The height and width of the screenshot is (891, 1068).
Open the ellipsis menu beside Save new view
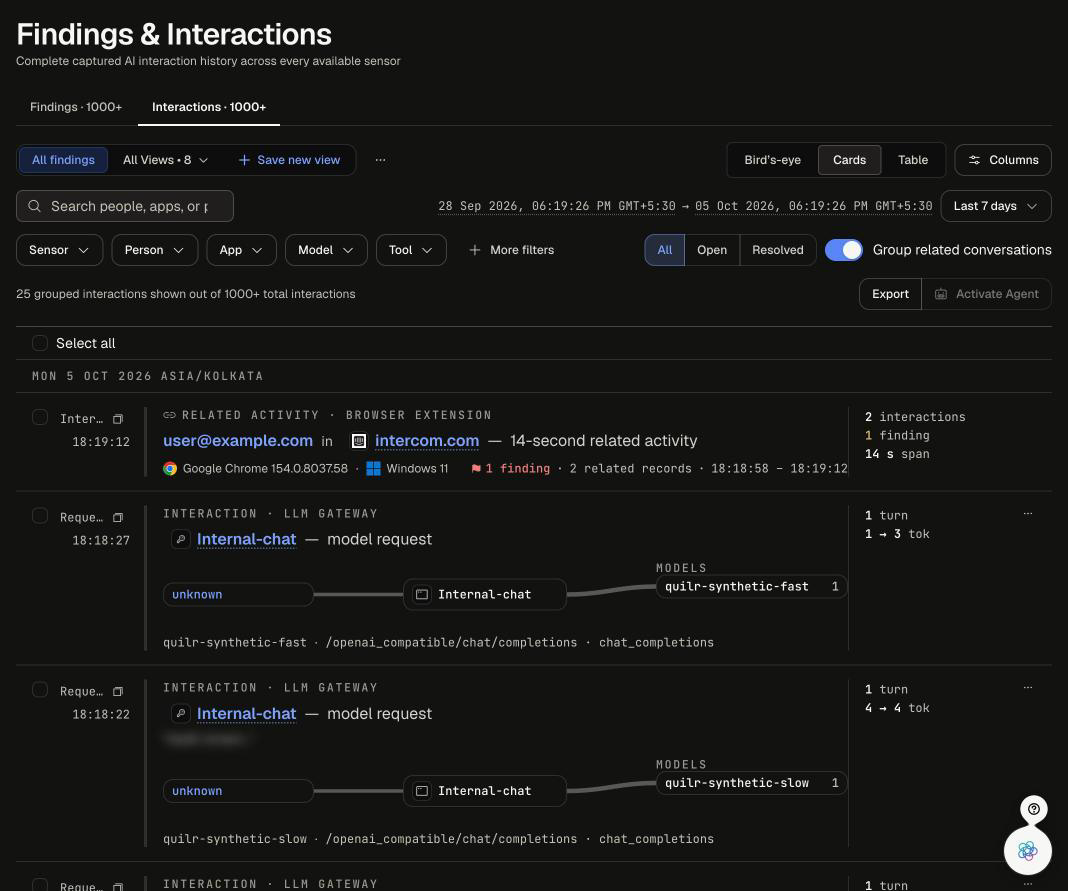(381, 160)
